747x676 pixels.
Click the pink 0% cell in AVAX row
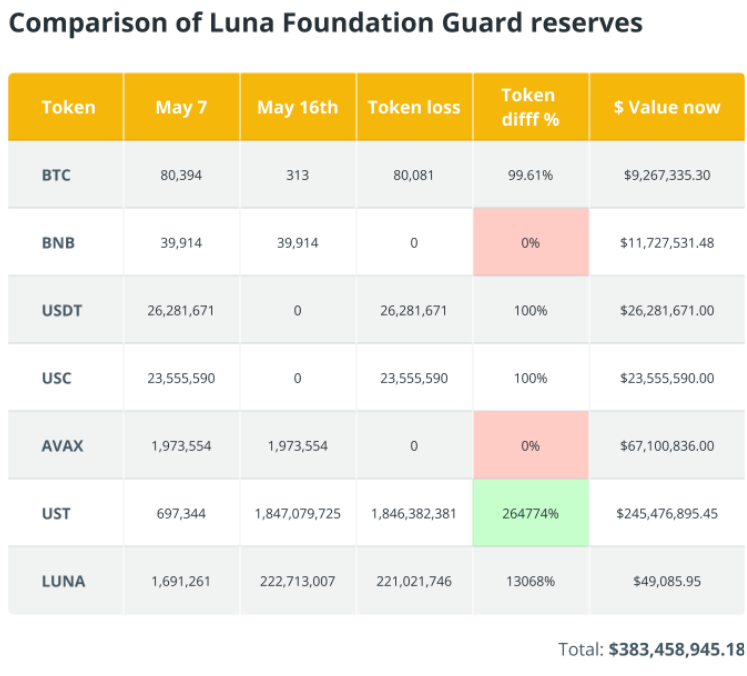(531, 445)
